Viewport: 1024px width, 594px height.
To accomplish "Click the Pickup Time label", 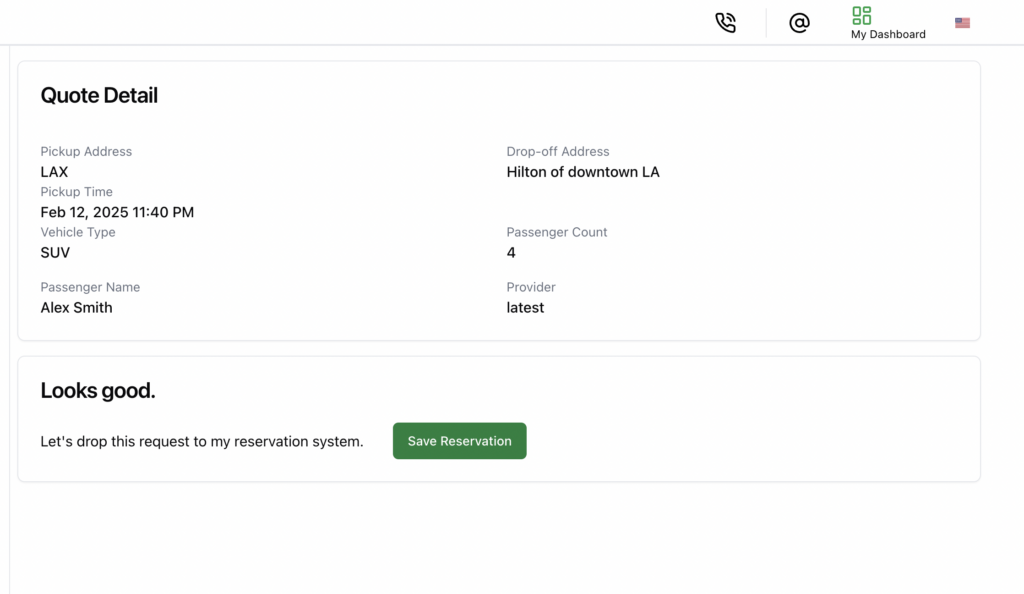I will pos(76,192).
